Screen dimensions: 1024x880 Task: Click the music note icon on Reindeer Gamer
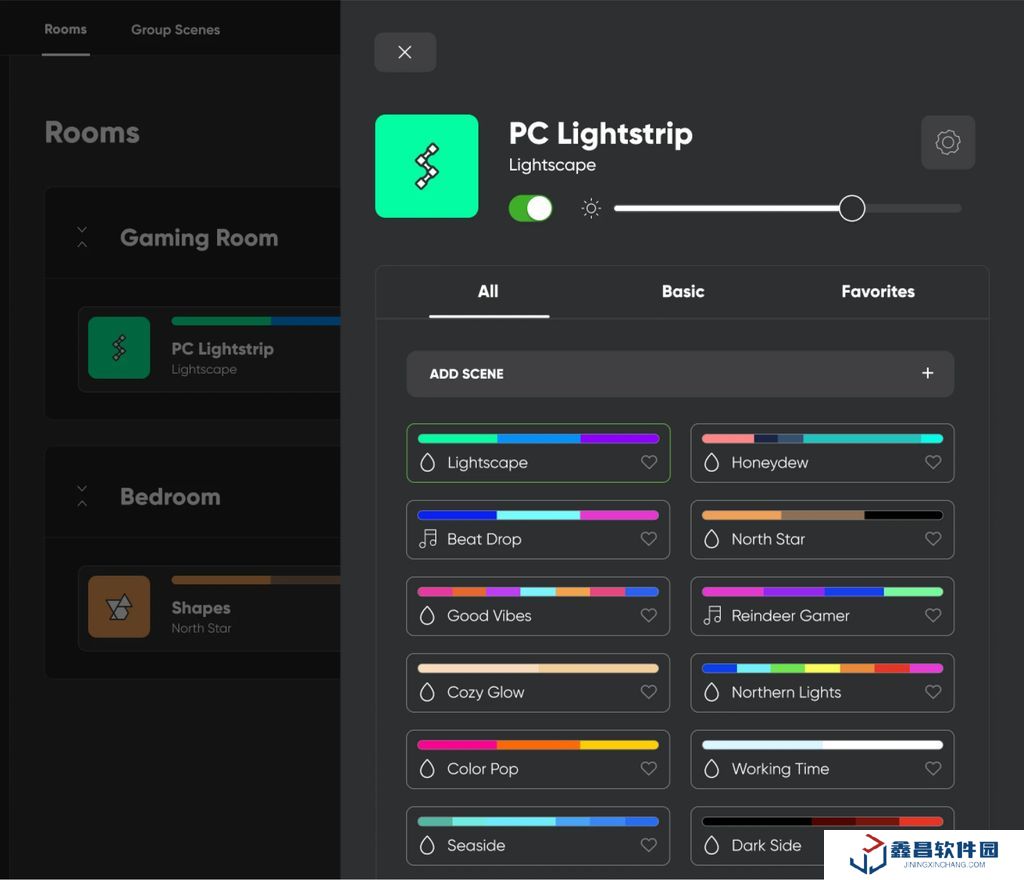pyautogui.click(x=712, y=615)
